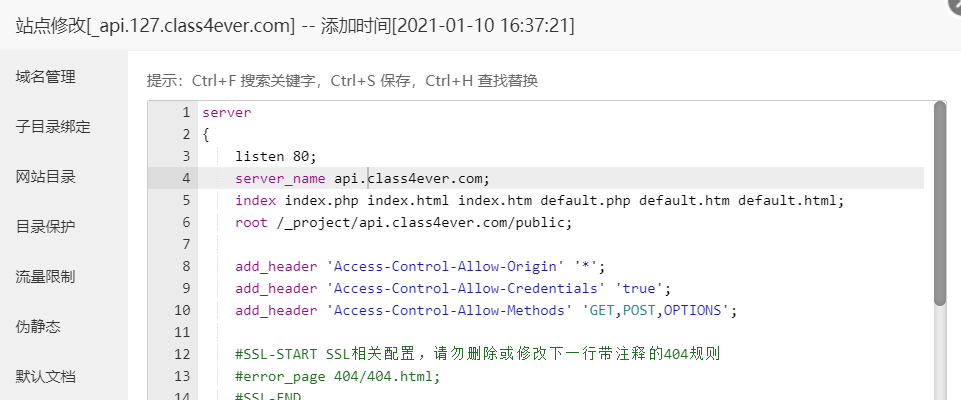Click the root path on line 6
This screenshot has width=961, height=400.
pos(424,222)
